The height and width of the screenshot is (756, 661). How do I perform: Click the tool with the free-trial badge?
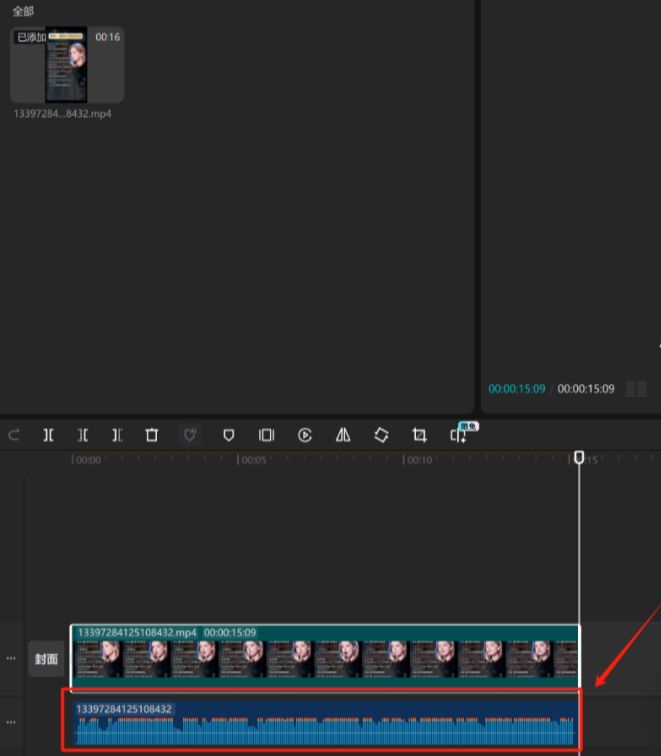[x=459, y=434]
